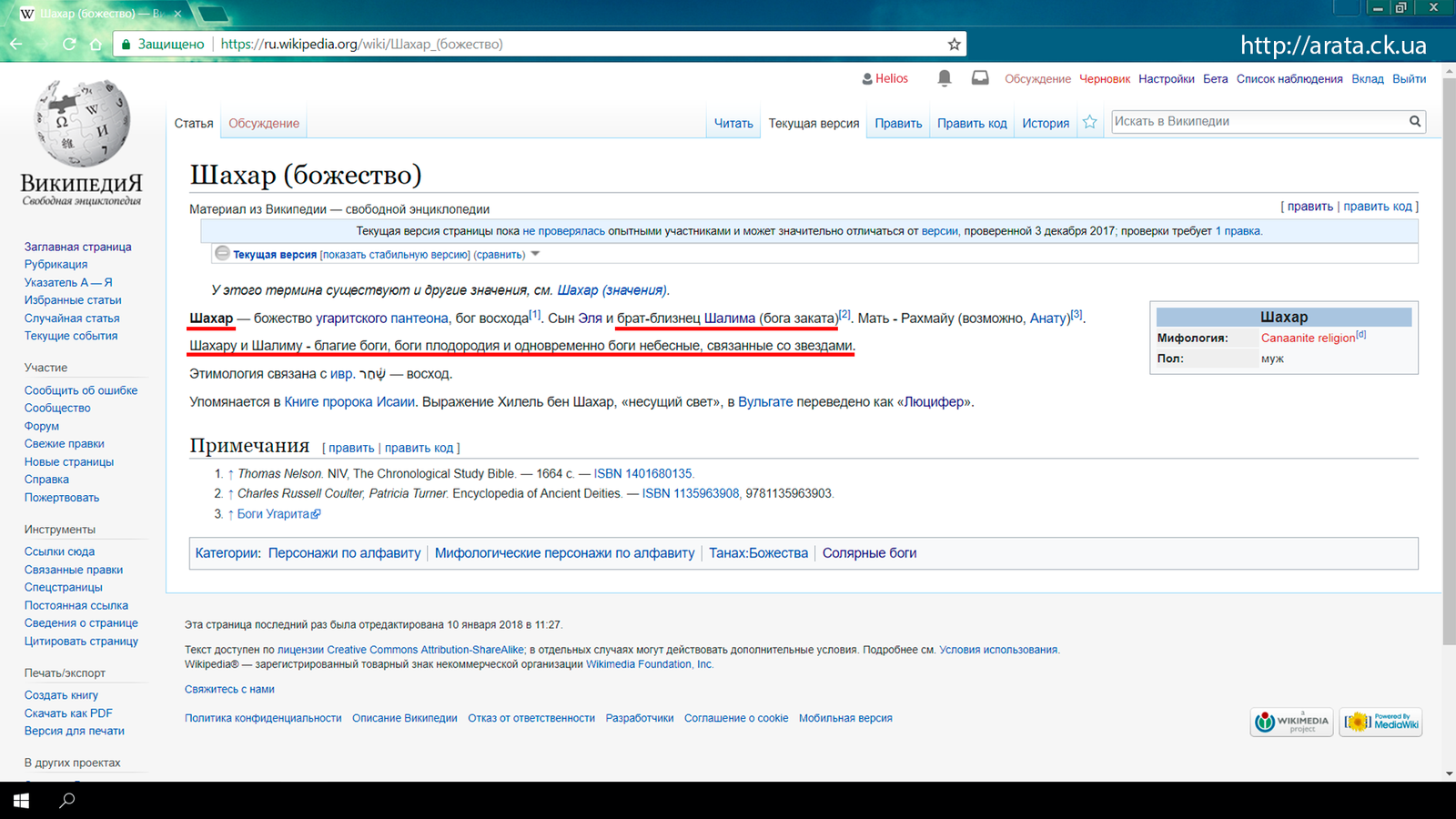Open Вклад contributions link
The height and width of the screenshot is (819, 1456).
pyautogui.click(x=1368, y=79)
